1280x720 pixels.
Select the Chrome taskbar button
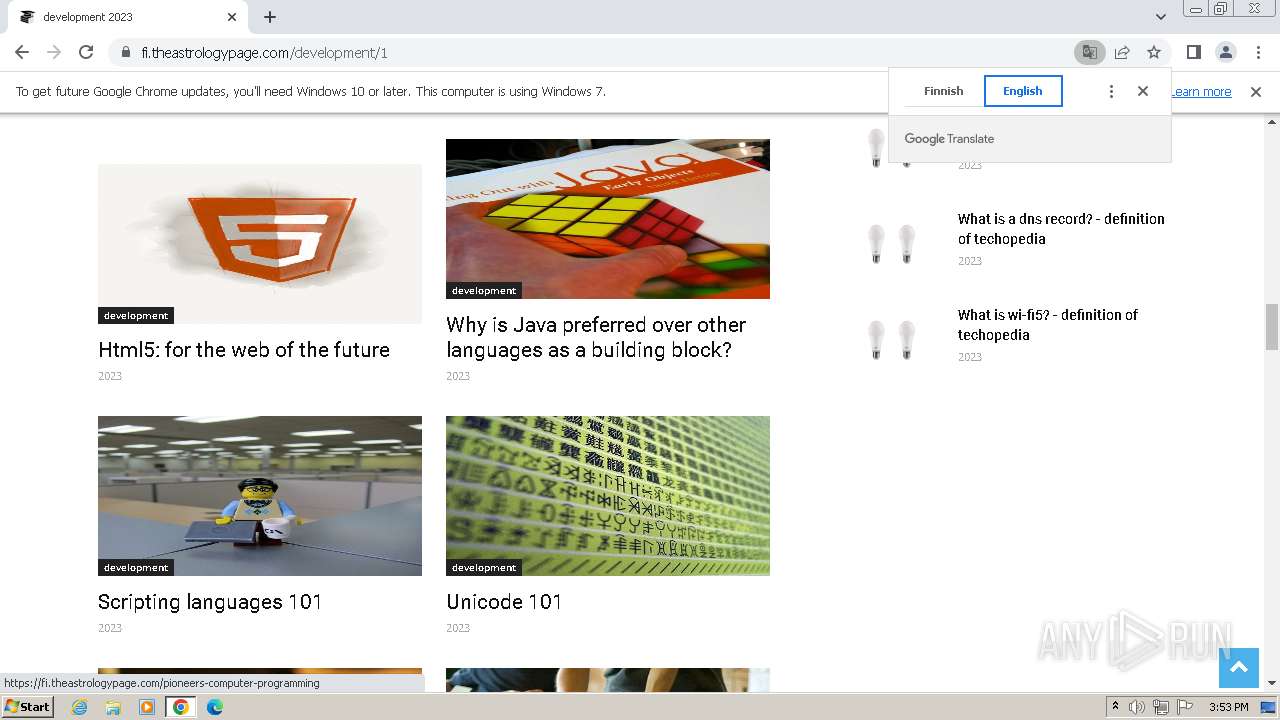[x=180, y=707]
